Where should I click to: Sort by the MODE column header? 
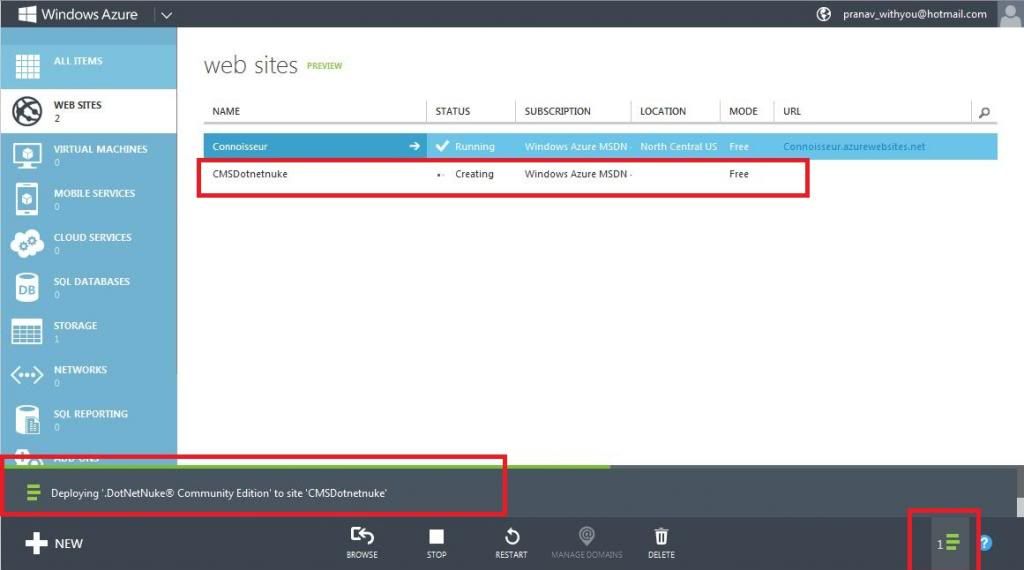pyautogui.click(x=743, y=112)
